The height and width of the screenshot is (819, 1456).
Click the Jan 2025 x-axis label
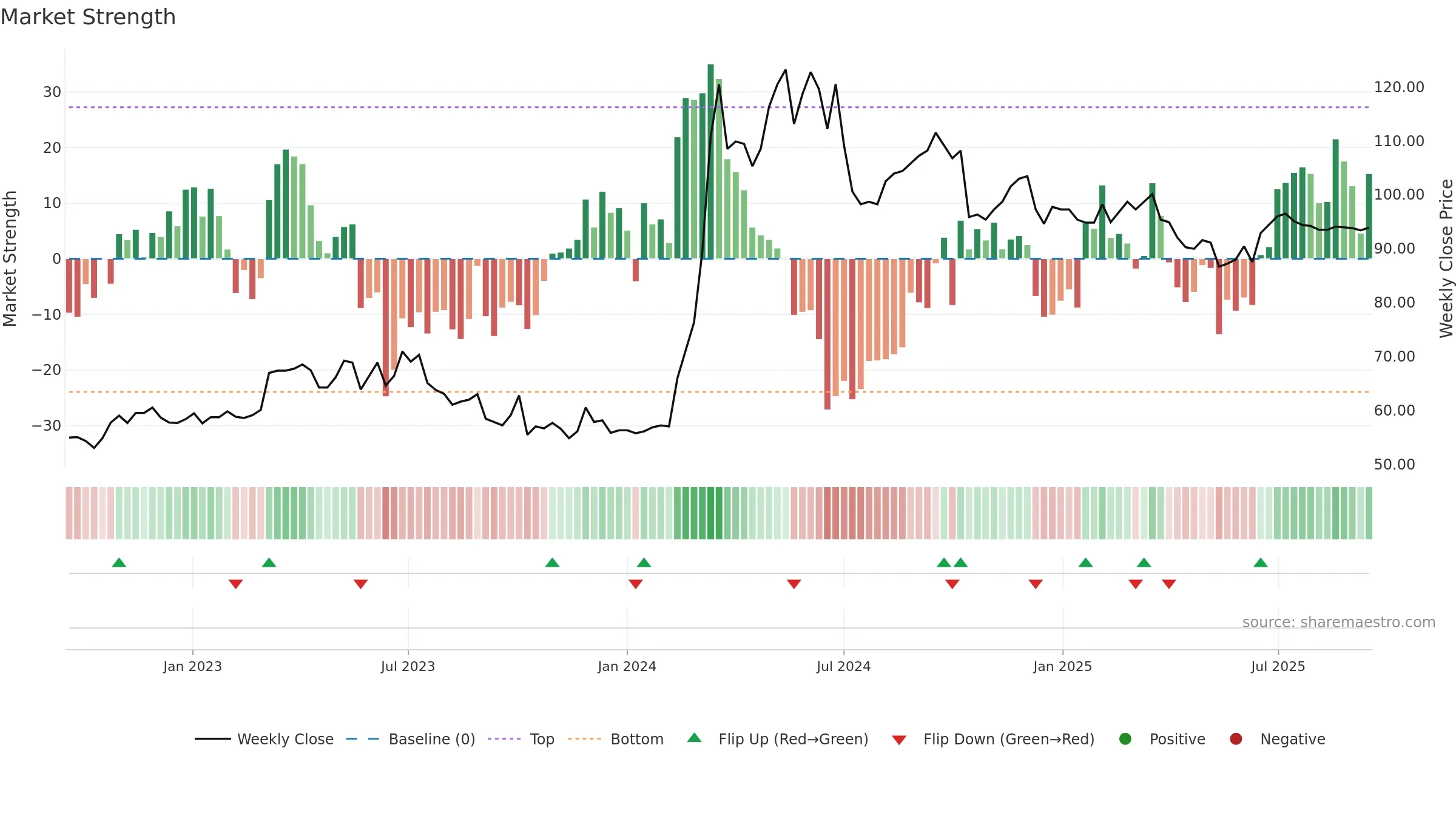1062,667
